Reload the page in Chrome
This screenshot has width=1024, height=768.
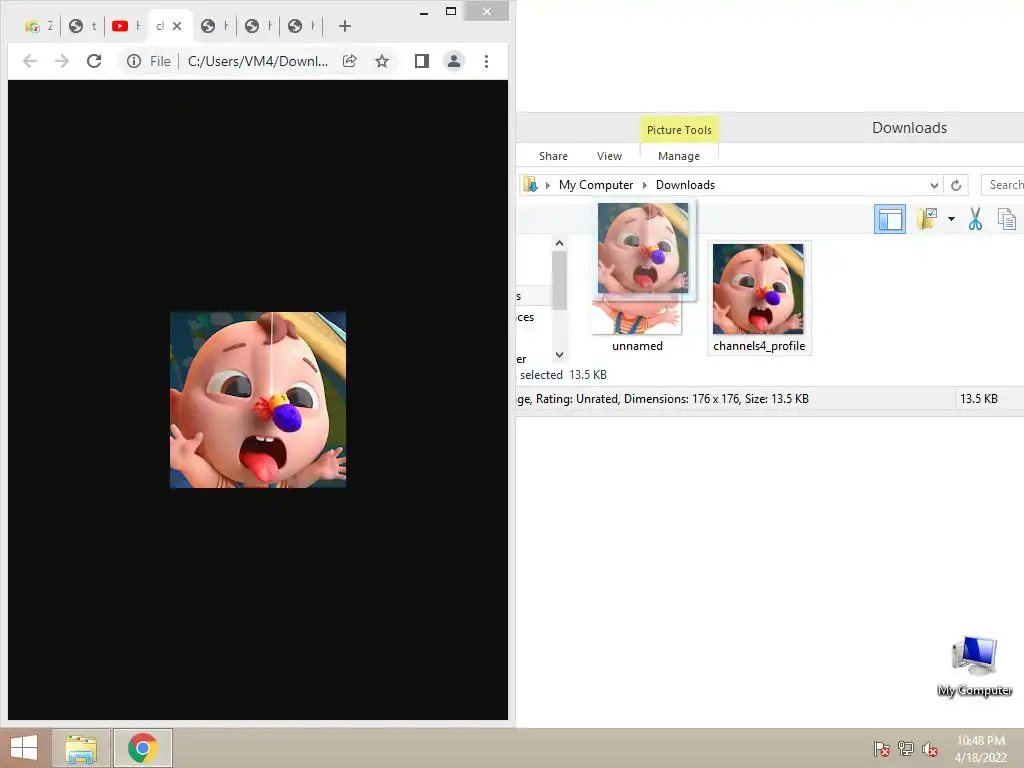tap(94, 61)
